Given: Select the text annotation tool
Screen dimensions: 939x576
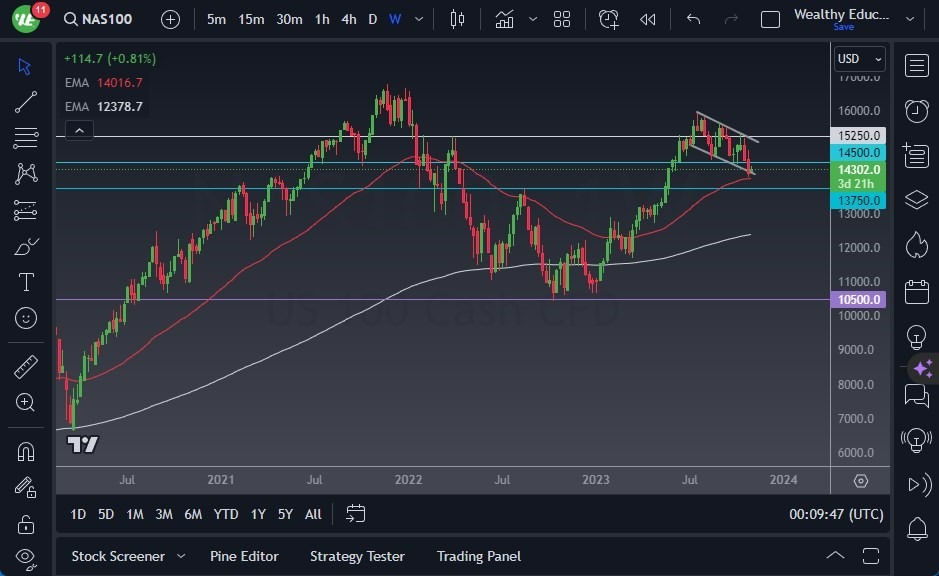Looking at the screenshot, I should point(26,282).
